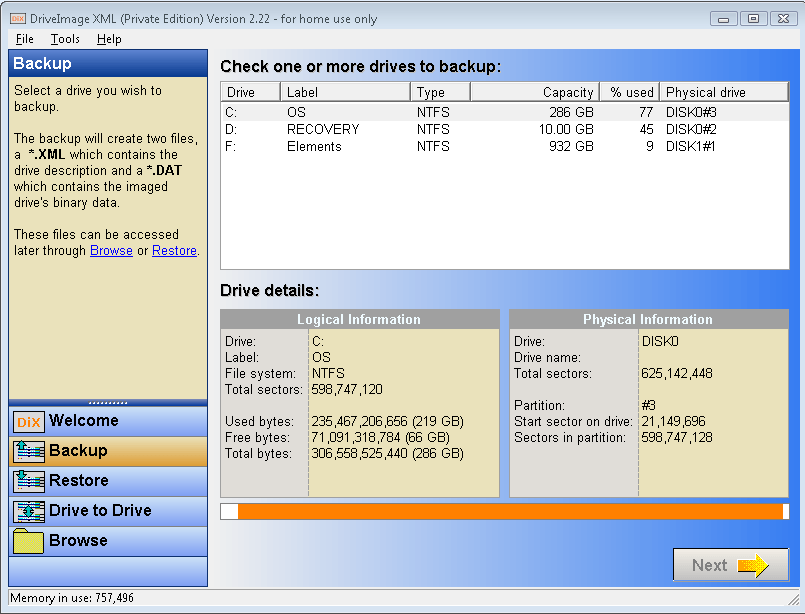Click the Backup icon in navigation panel

tap(28, 451)
